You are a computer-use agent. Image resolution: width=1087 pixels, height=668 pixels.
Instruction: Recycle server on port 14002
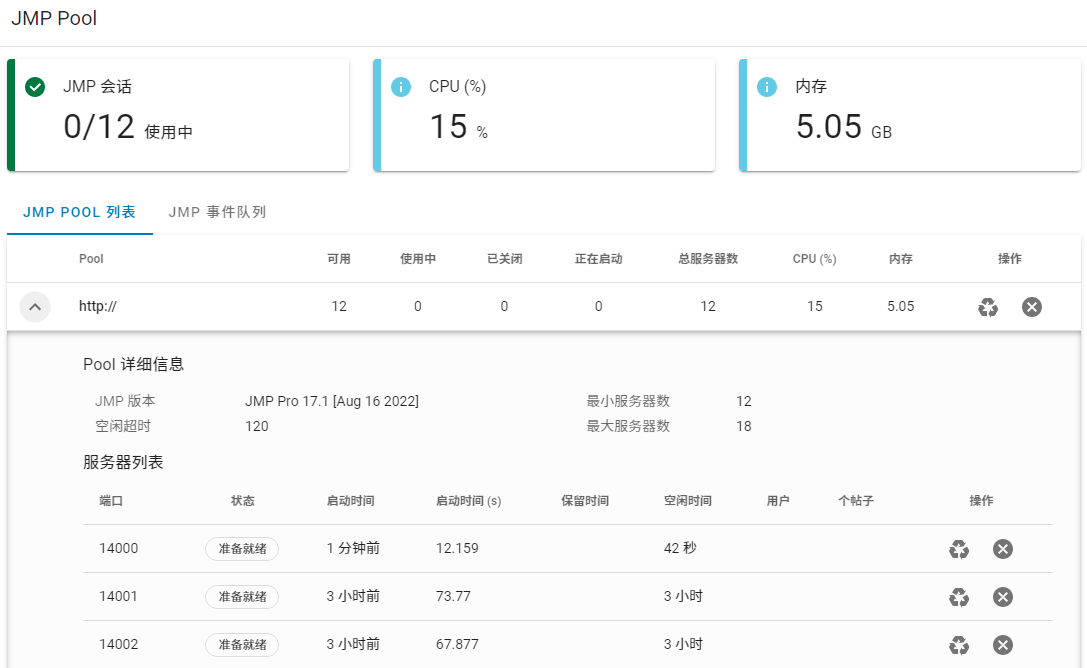(x=959, y=645)
